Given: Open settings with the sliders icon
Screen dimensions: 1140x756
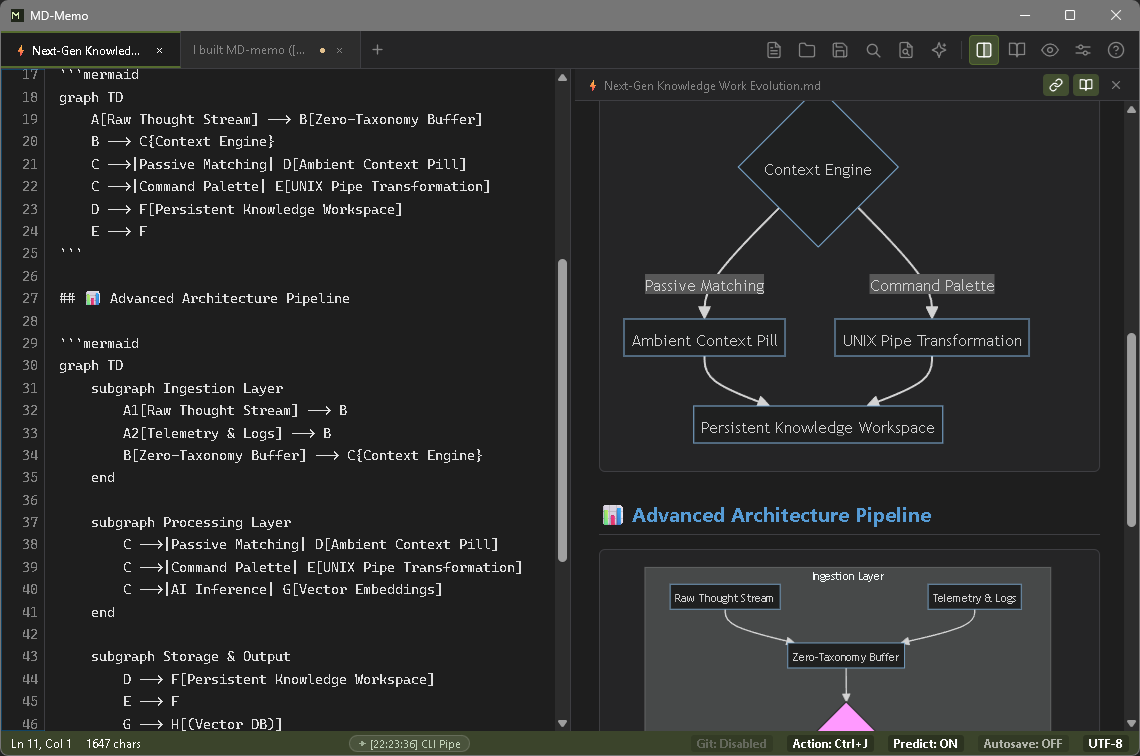Looking at the screenshot, I should (1083, 50).
